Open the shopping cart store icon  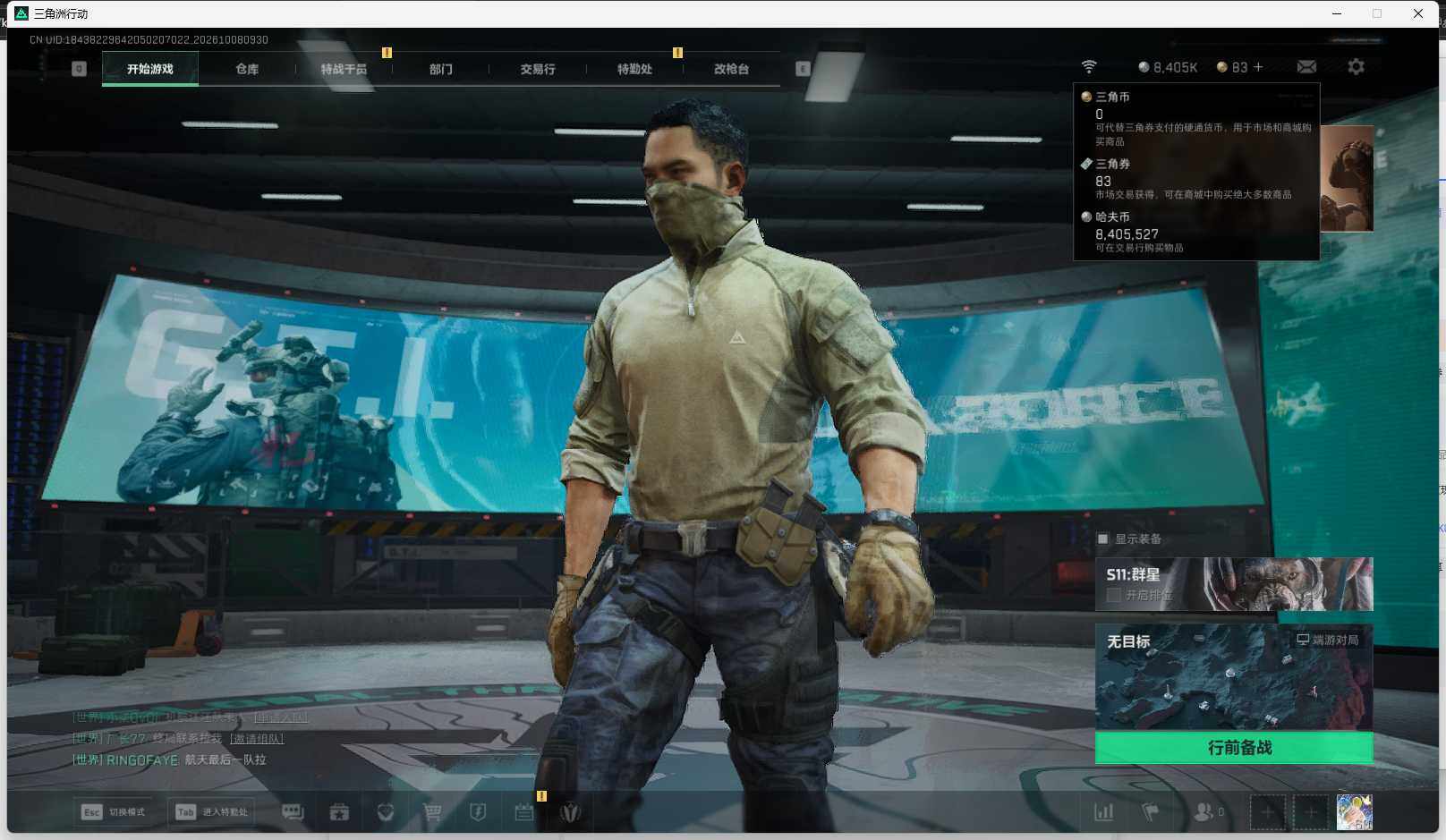pos(432,812)
